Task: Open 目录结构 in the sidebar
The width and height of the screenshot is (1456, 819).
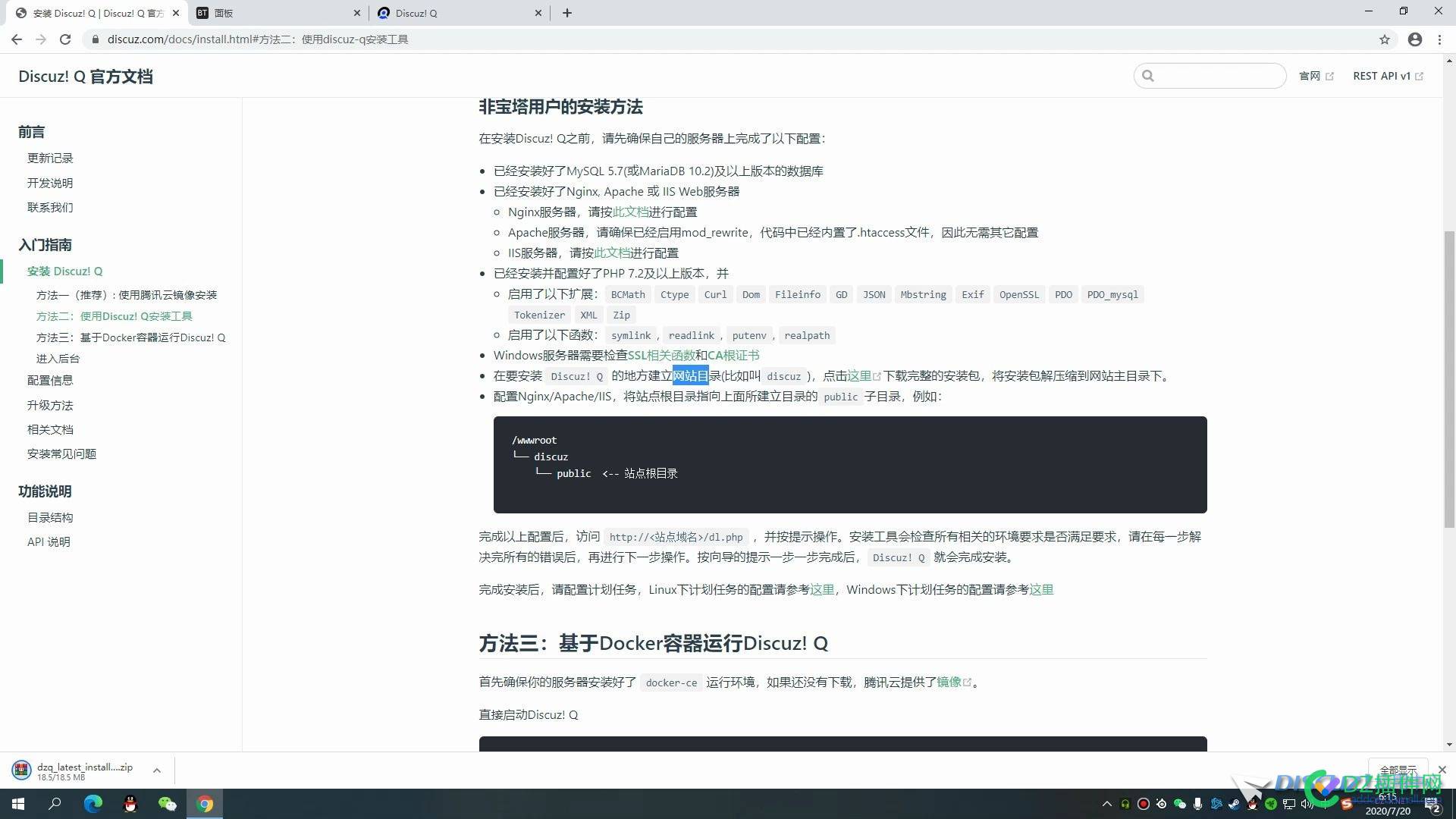Action: click(x=50, y=517)
